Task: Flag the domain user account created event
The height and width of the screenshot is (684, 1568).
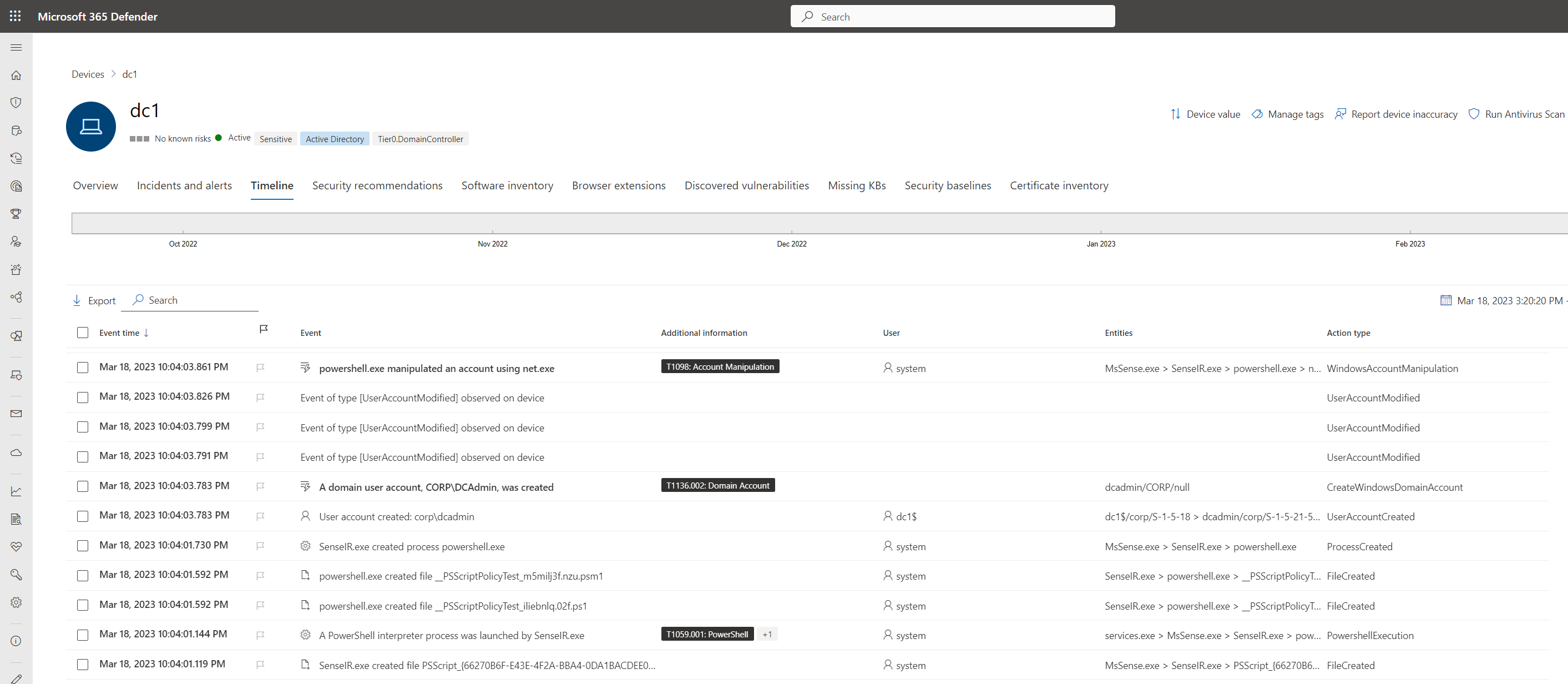Action: (x=261, y=487)
